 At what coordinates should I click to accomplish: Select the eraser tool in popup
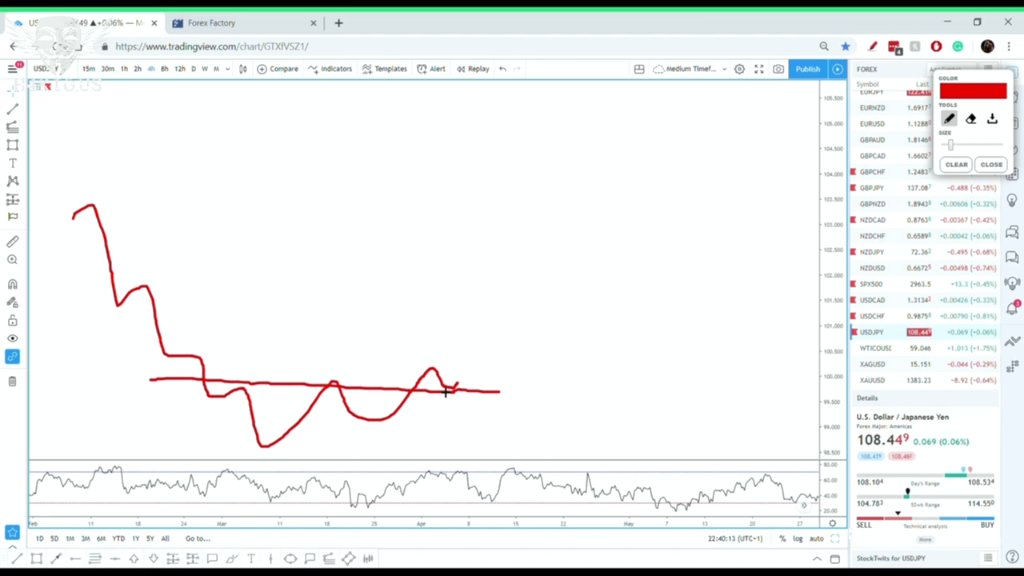click(971, 119)
